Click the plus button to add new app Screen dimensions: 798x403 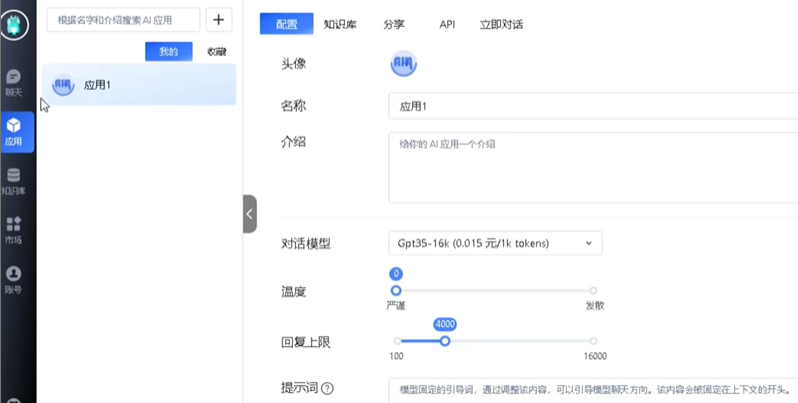pyautogui.click(x=218, y=20)
